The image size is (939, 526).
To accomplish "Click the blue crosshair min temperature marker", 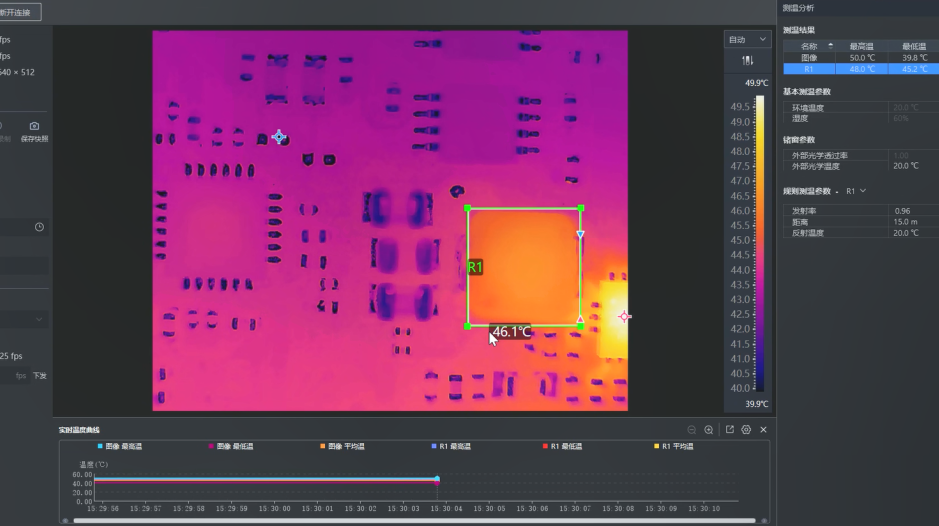I will (x=279, y=137).
